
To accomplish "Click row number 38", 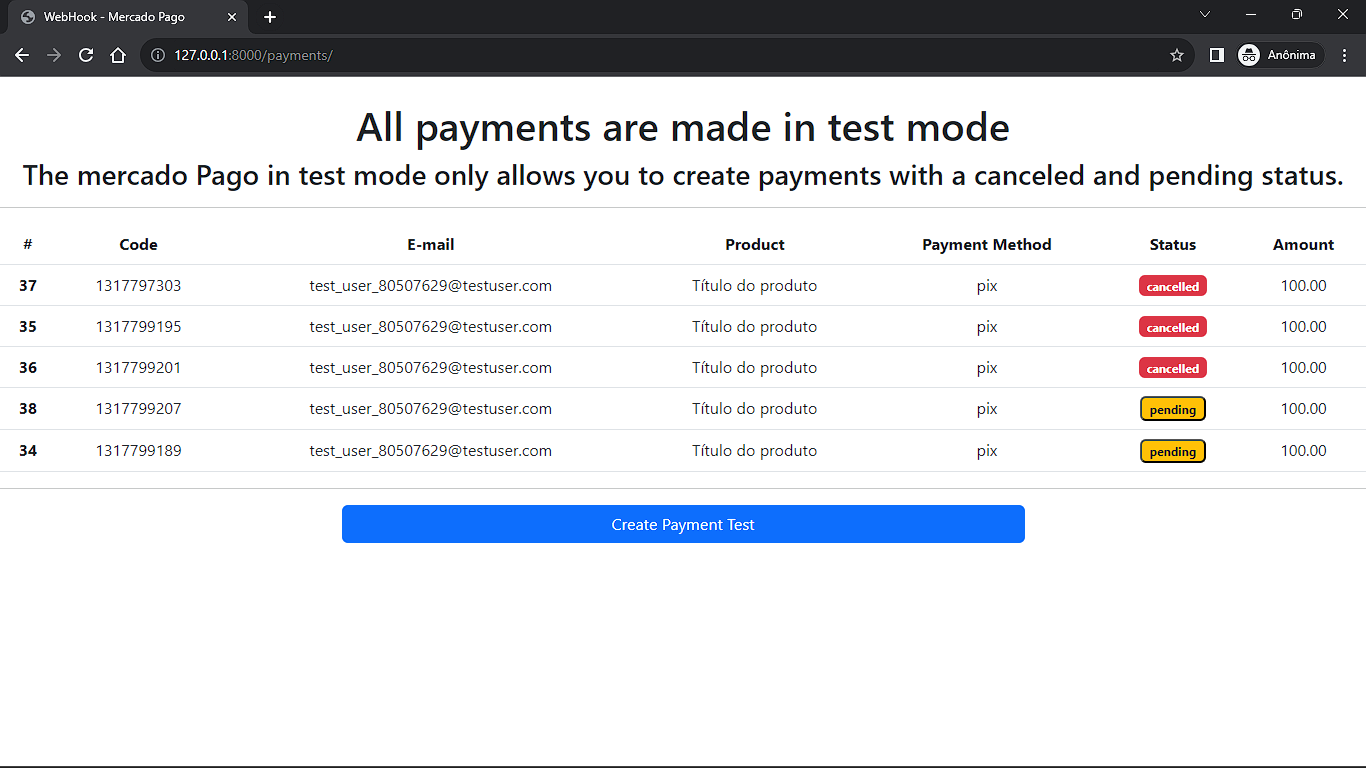I will click(28, 409).
